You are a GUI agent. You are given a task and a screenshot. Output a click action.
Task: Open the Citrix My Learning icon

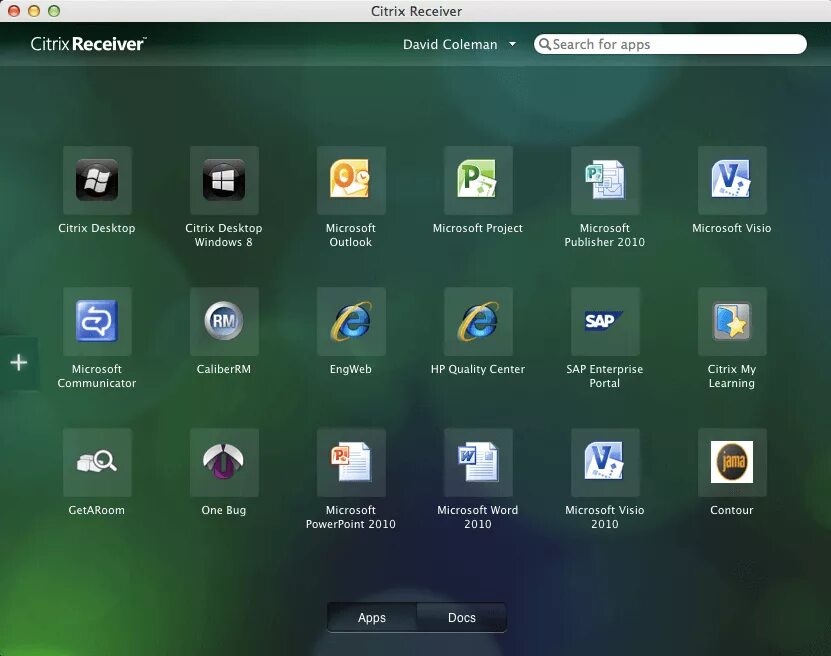(732, 322)
